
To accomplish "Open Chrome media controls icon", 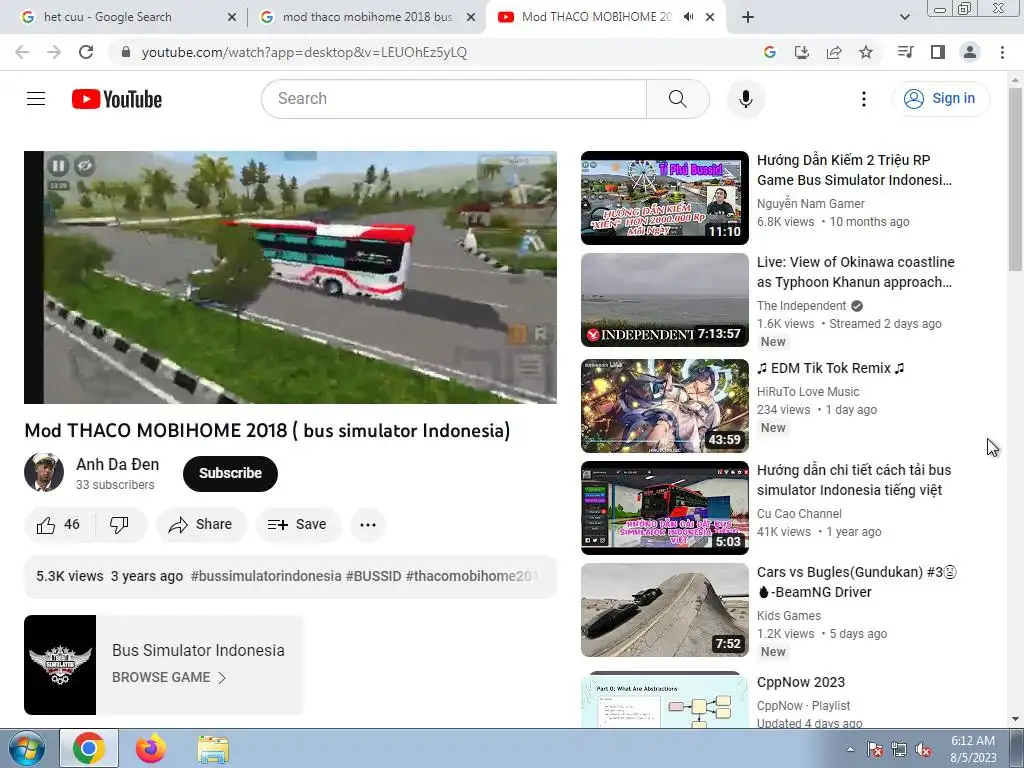I will coord(905,52).
